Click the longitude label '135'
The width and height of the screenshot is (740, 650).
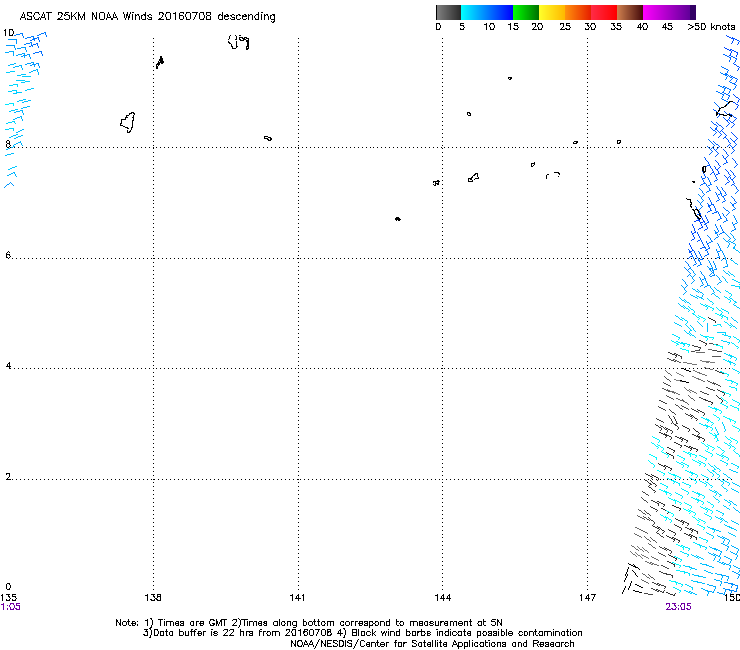click(x=8, y=598)
